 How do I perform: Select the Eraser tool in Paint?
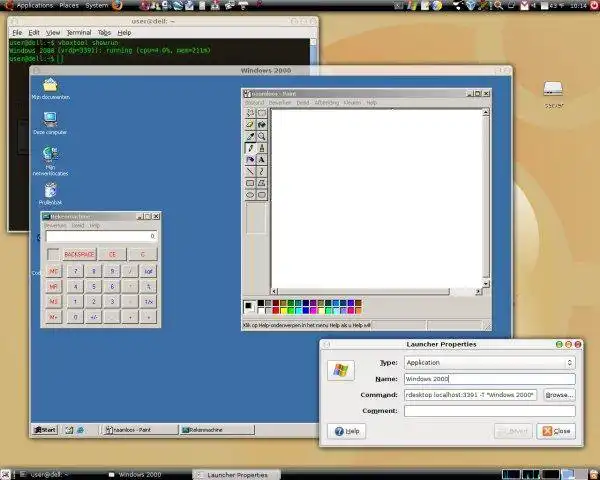(250, 124)
